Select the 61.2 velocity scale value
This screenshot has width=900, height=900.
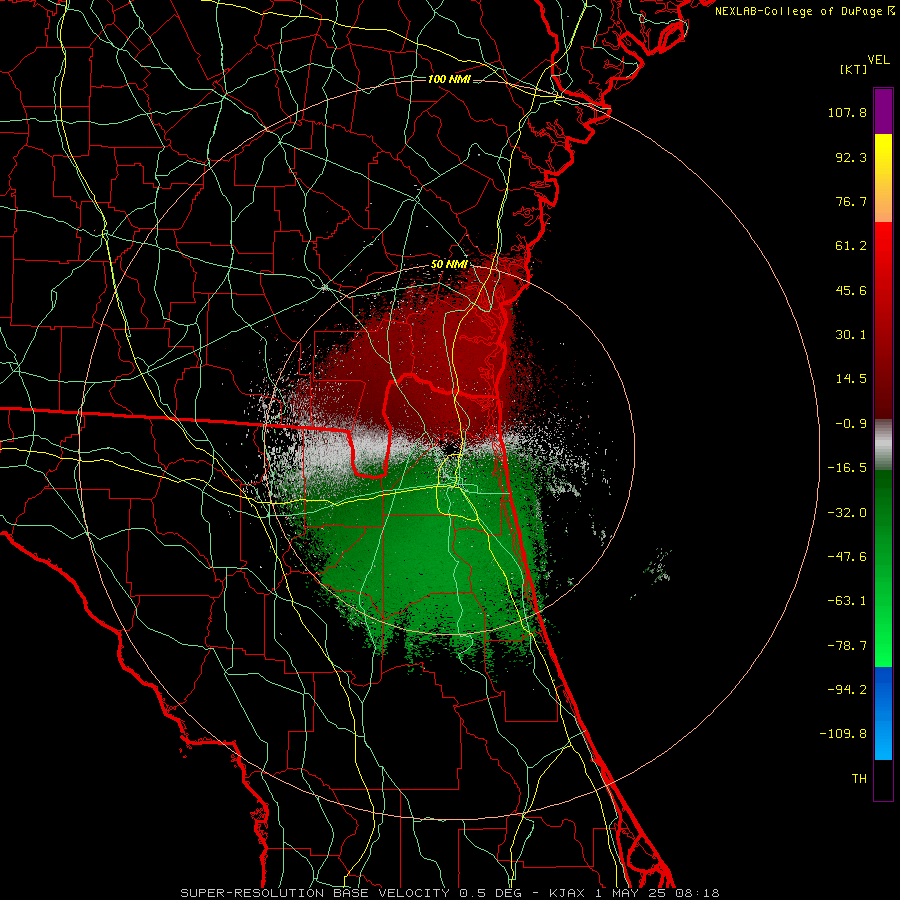pyautogui.click(x=851, y=246)
